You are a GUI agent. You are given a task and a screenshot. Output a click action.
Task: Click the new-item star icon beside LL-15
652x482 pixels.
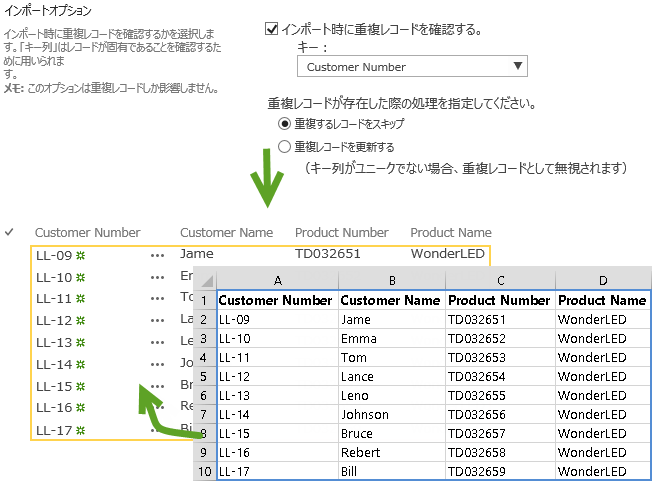80,386
